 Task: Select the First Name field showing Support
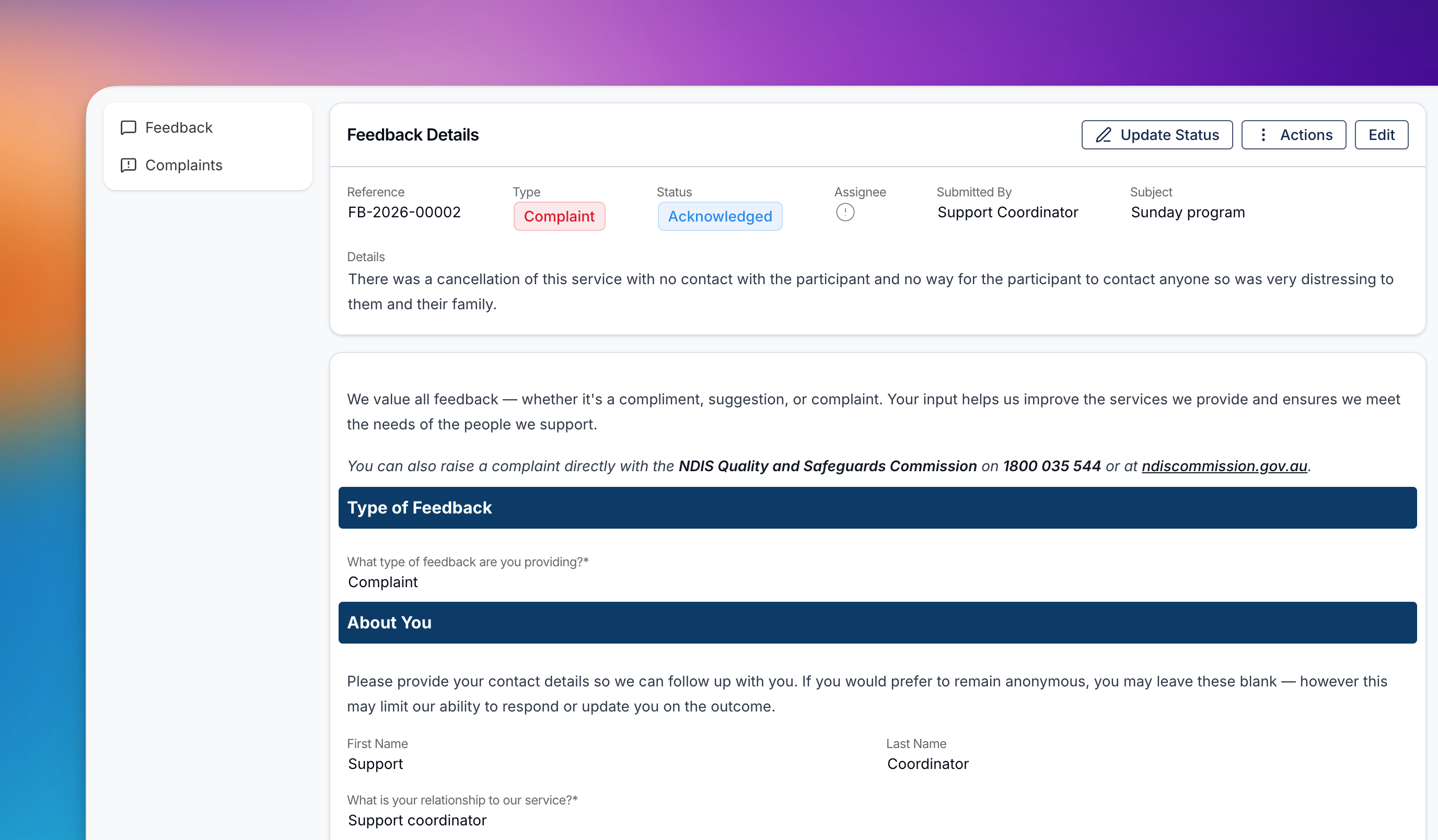pos(376,764)
